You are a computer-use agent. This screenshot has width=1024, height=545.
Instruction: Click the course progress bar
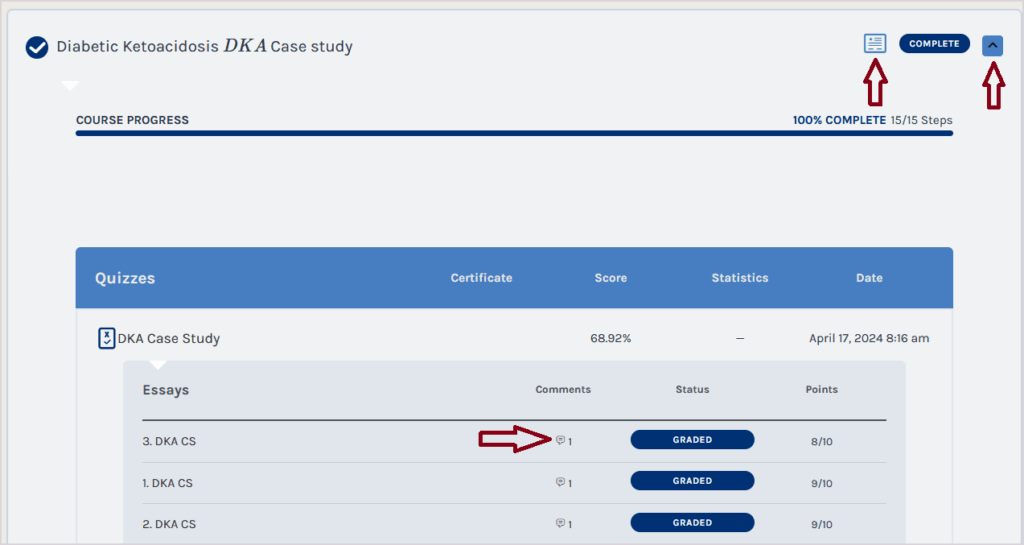click(x=514, y=133)
